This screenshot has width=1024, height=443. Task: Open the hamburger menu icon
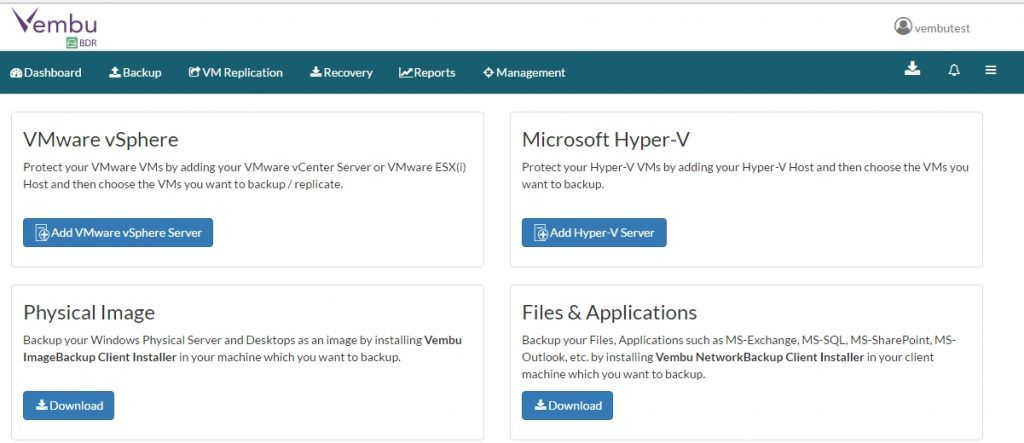click(x=991, y=70)
